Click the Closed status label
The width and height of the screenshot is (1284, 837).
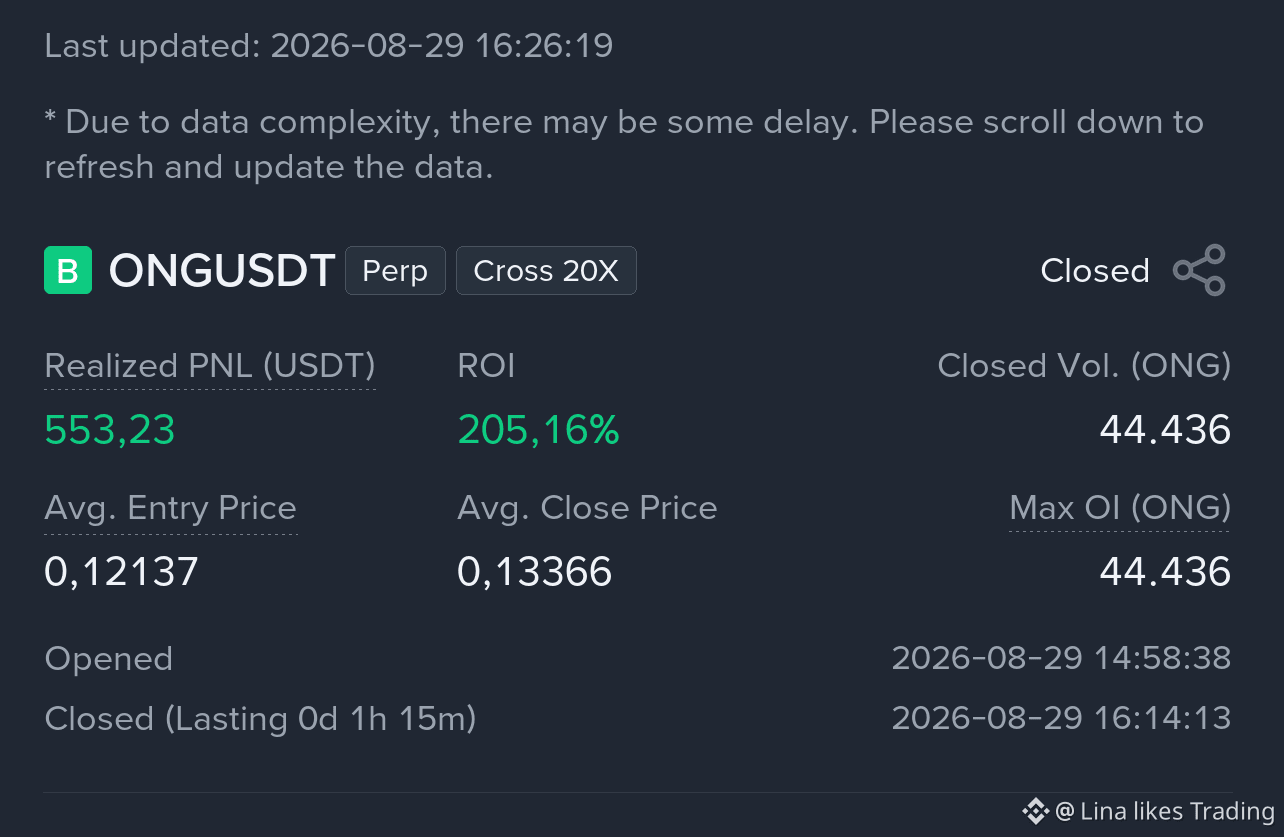click(x=1095, y=271)
